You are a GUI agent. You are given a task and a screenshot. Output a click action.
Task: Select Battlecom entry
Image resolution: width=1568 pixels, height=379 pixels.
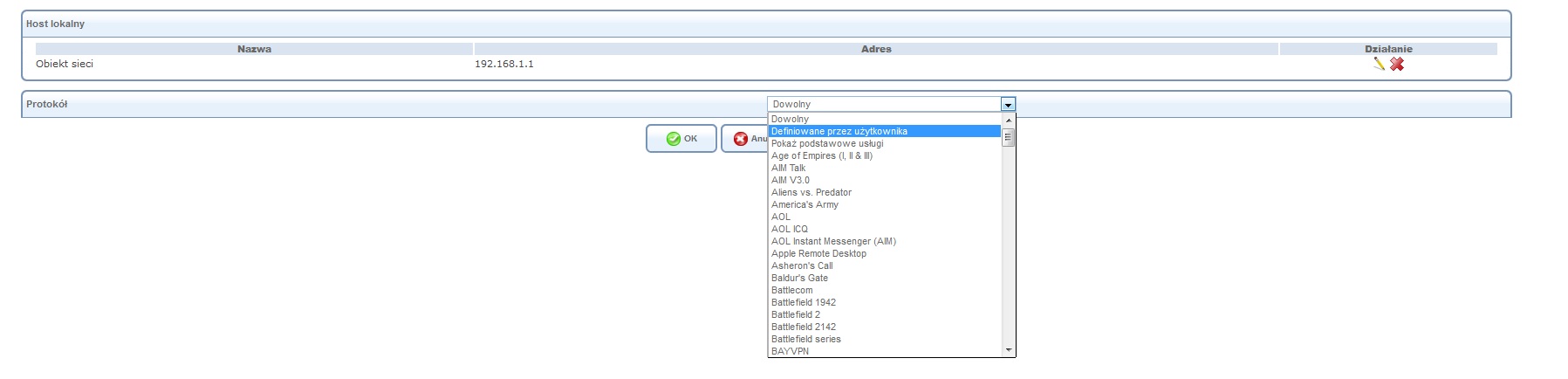tap(885, 290)
